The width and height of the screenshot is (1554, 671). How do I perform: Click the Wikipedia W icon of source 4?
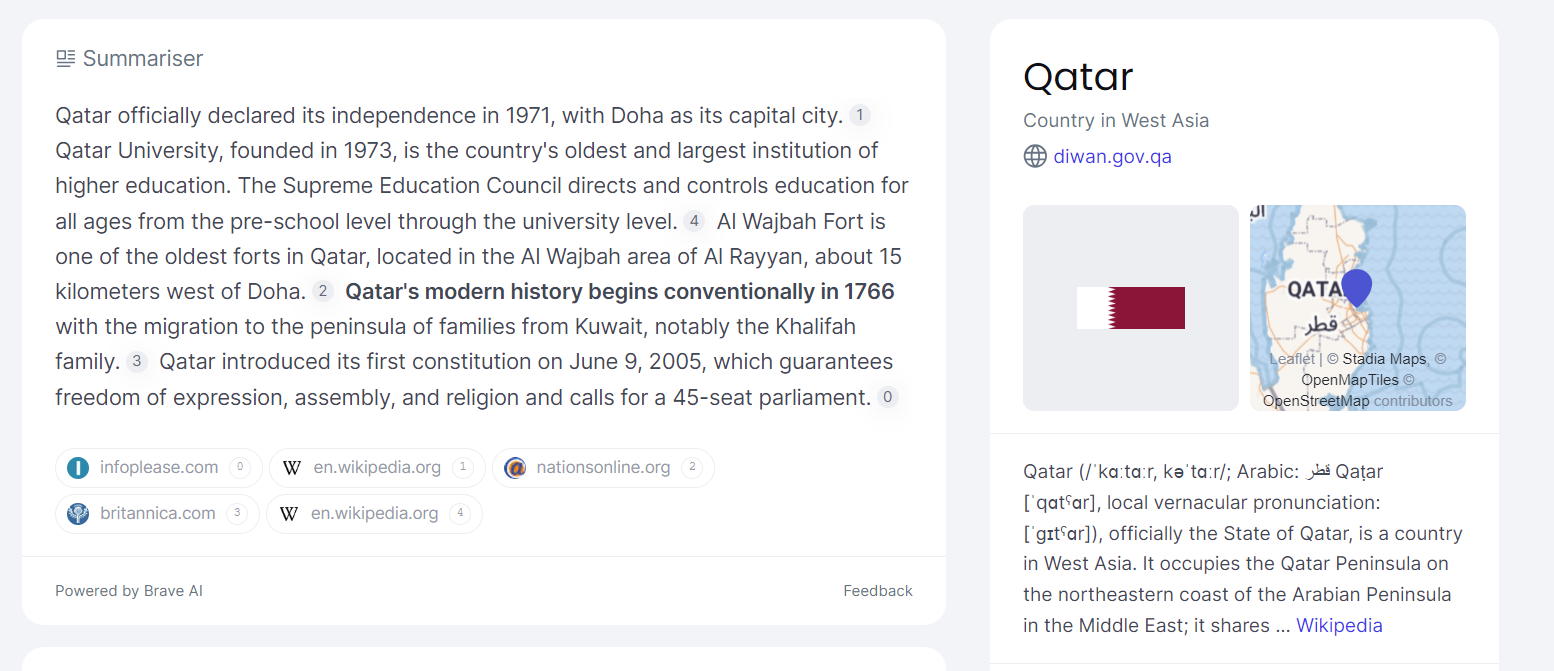click(289, 514)
